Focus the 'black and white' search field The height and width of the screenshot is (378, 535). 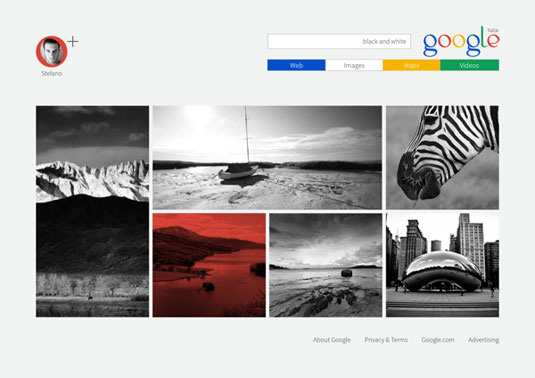(339, 41)
